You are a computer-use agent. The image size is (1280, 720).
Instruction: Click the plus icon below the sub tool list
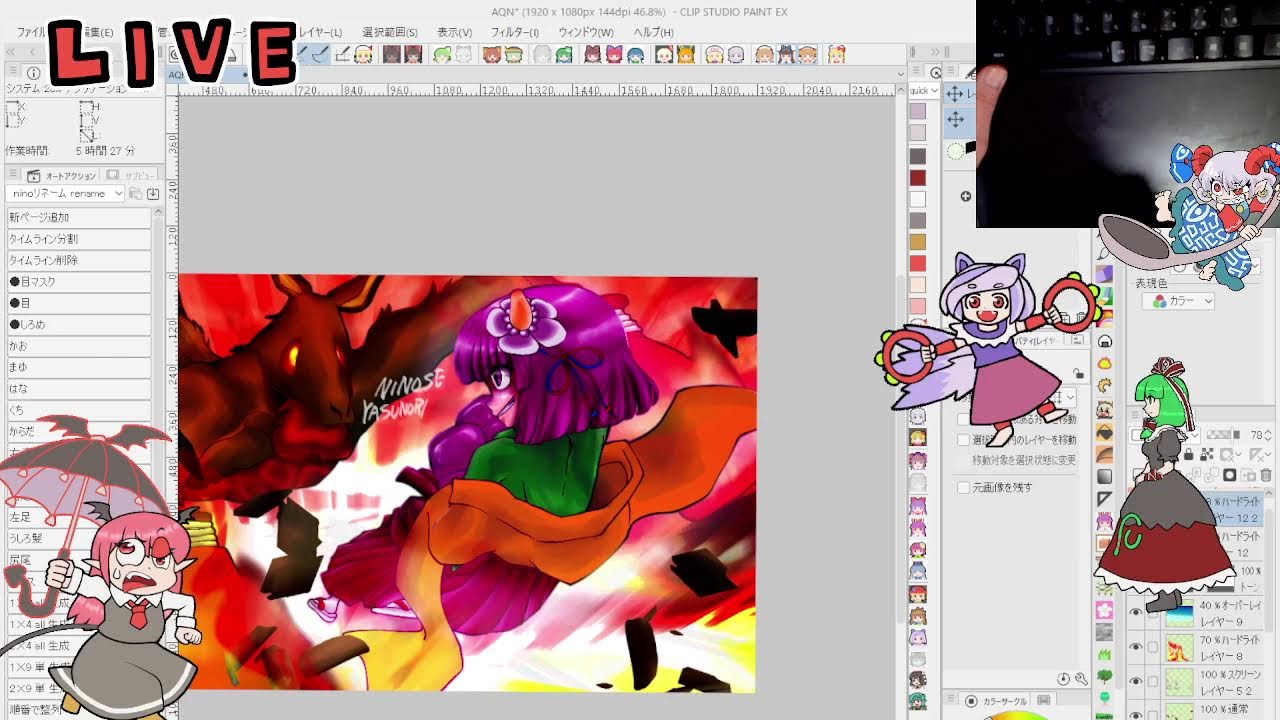pyautogui.click(x=965, y=196)
